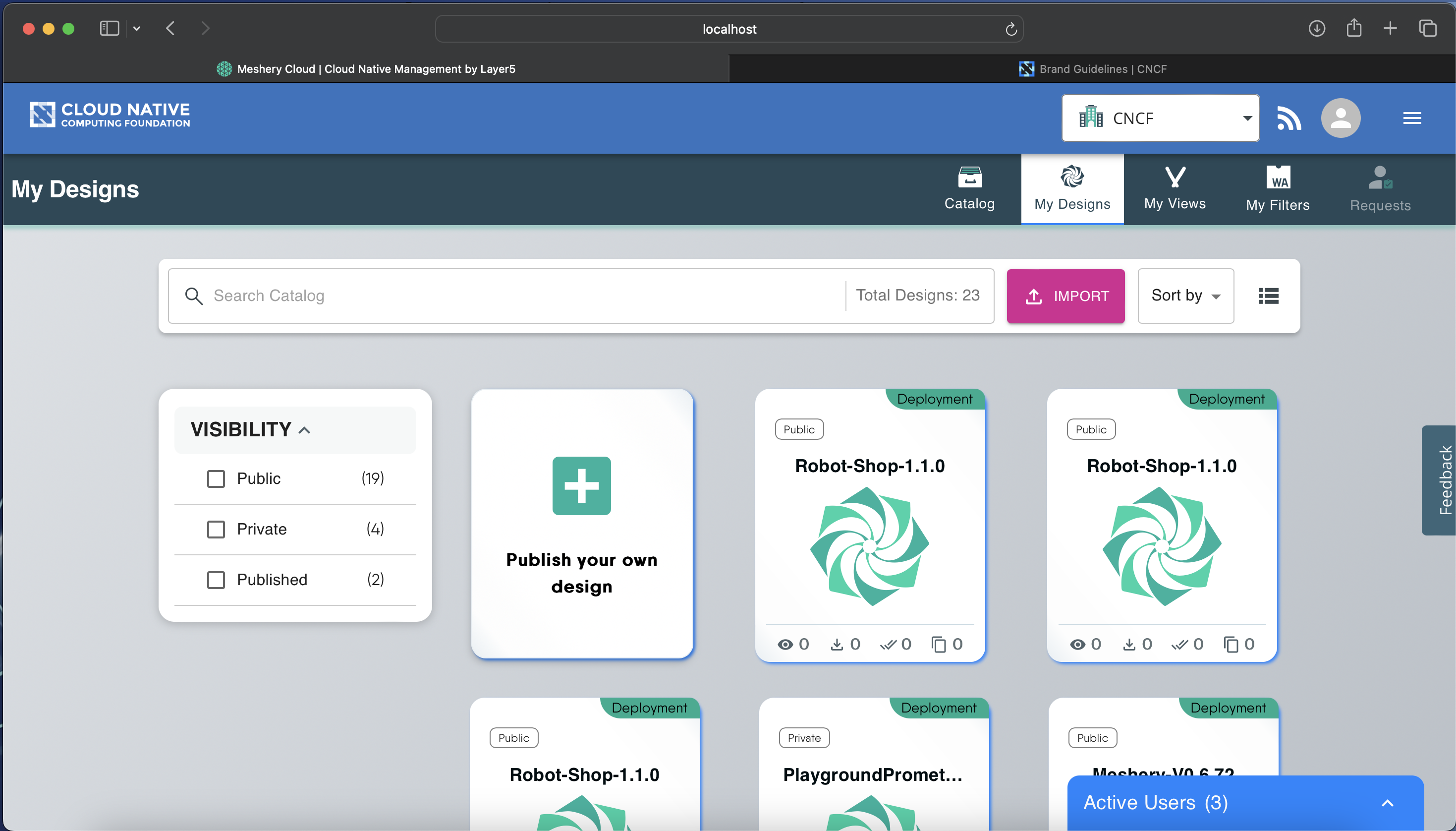Viewport: 1456px width, 831px height.
Task: Switch to list view layout
Action: coord(1269,296)
